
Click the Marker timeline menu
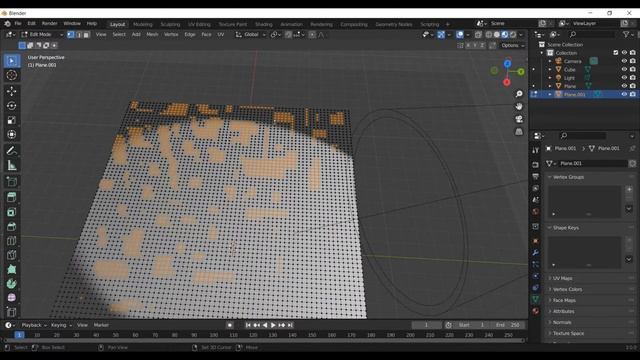pyautogui.click(x=101, y=325)
